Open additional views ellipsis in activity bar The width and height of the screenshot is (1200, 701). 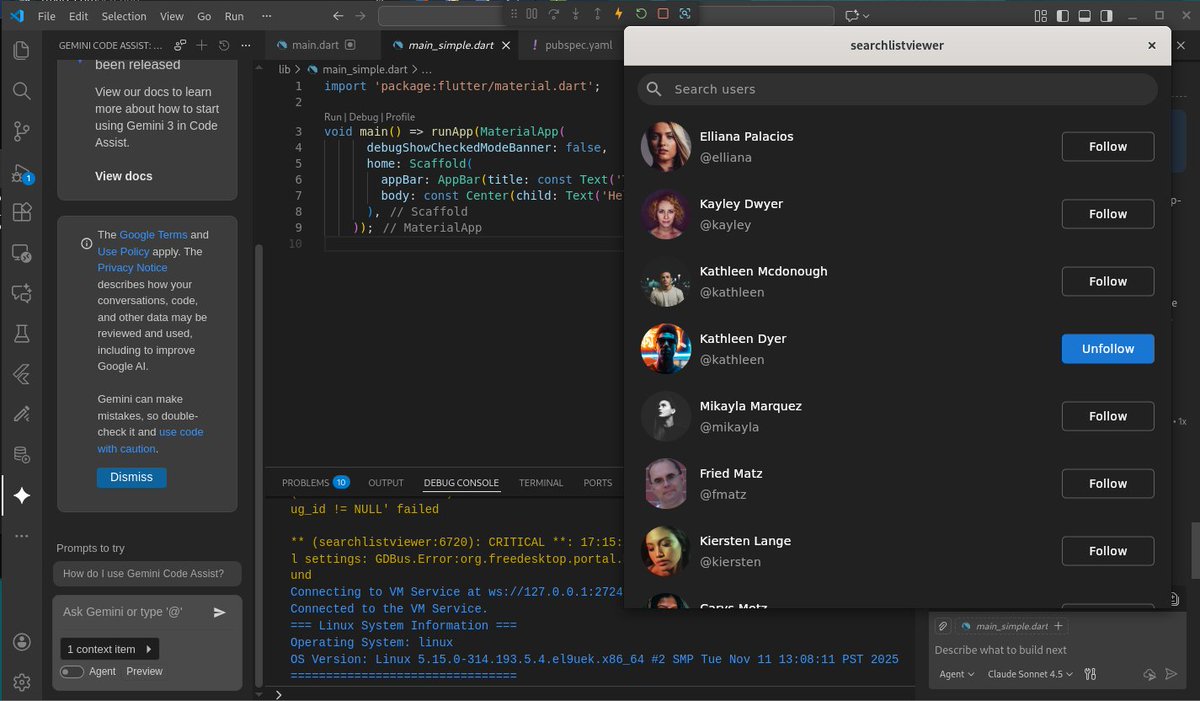click(x=21, y=536)
